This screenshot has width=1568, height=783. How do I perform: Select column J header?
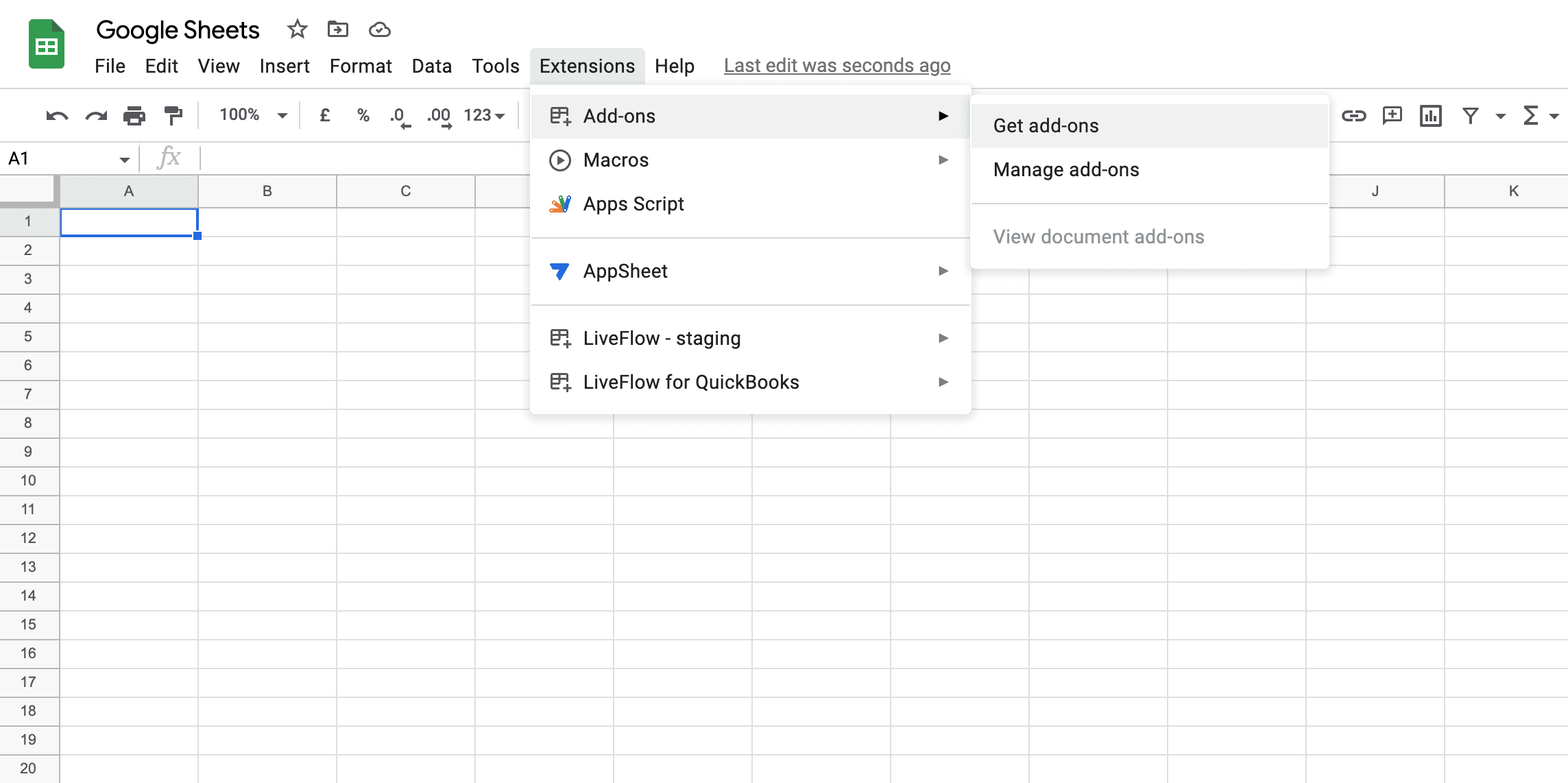tap(1375, 191)
